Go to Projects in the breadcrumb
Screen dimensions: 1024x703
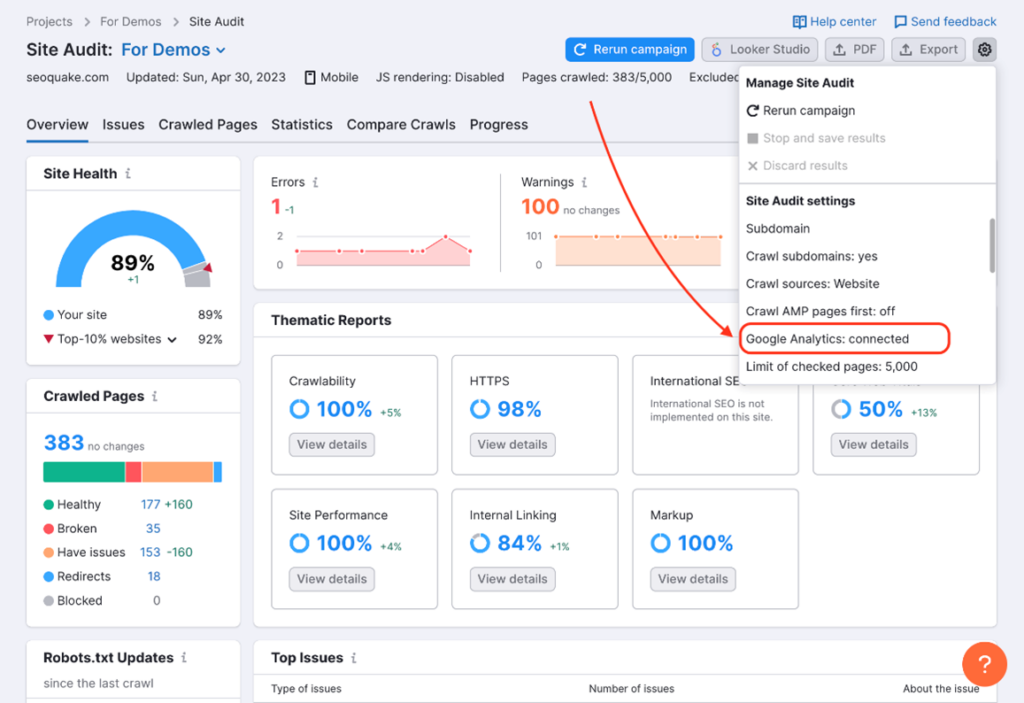pos(49,22)
